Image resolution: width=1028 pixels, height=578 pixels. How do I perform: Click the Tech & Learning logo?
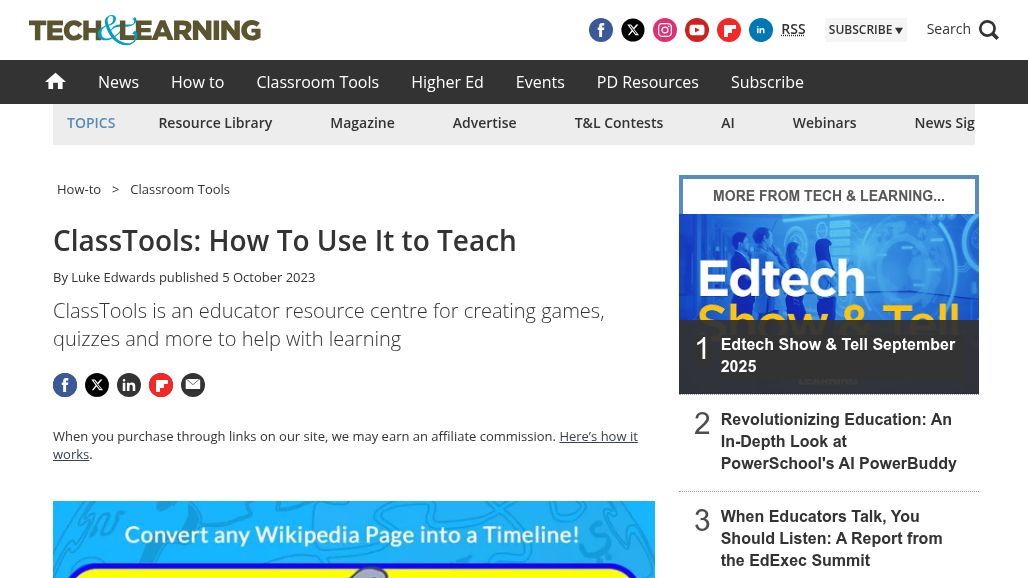145,30
